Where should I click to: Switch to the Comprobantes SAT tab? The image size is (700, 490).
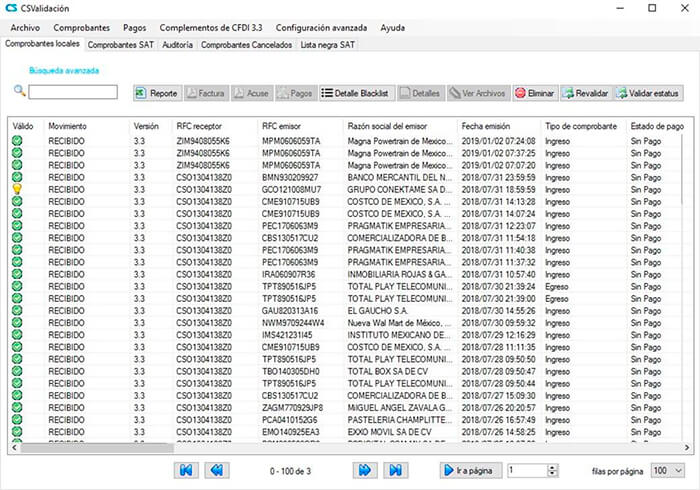(x=119, y=45)
